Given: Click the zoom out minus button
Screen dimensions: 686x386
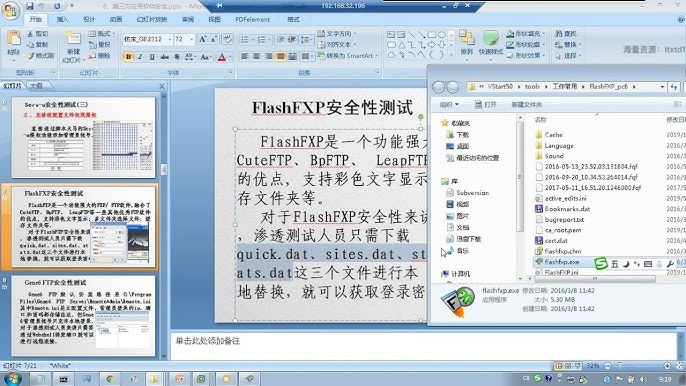Looking at the screenshot, I should 608,365.
